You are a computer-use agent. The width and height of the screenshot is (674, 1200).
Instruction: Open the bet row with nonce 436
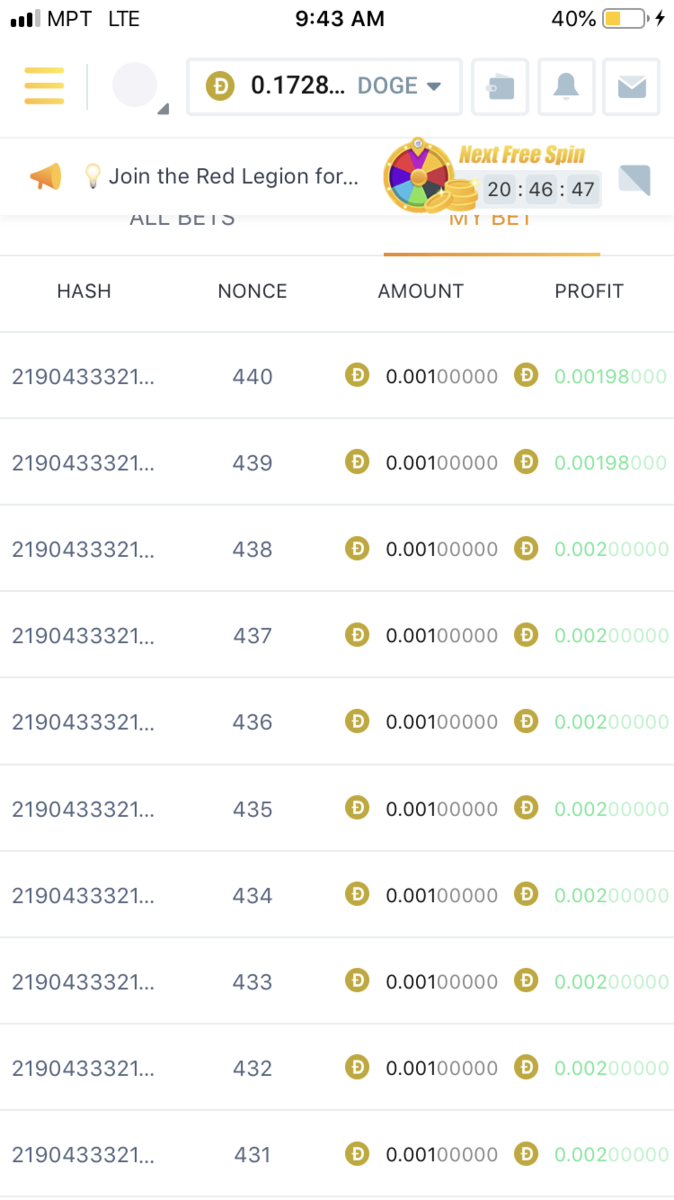(x=252, y=721)
